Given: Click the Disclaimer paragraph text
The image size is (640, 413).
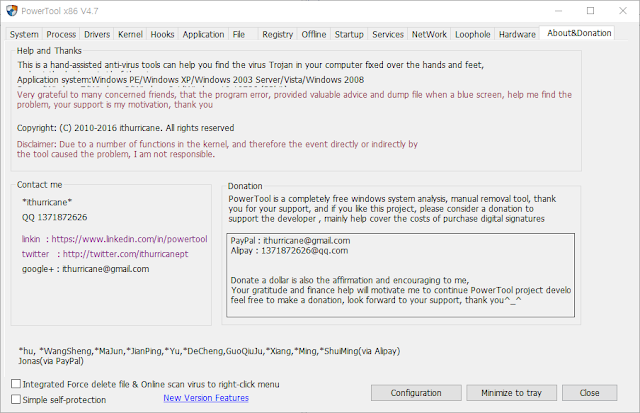Looking at the screenshot, I should [x=217, y=149].
